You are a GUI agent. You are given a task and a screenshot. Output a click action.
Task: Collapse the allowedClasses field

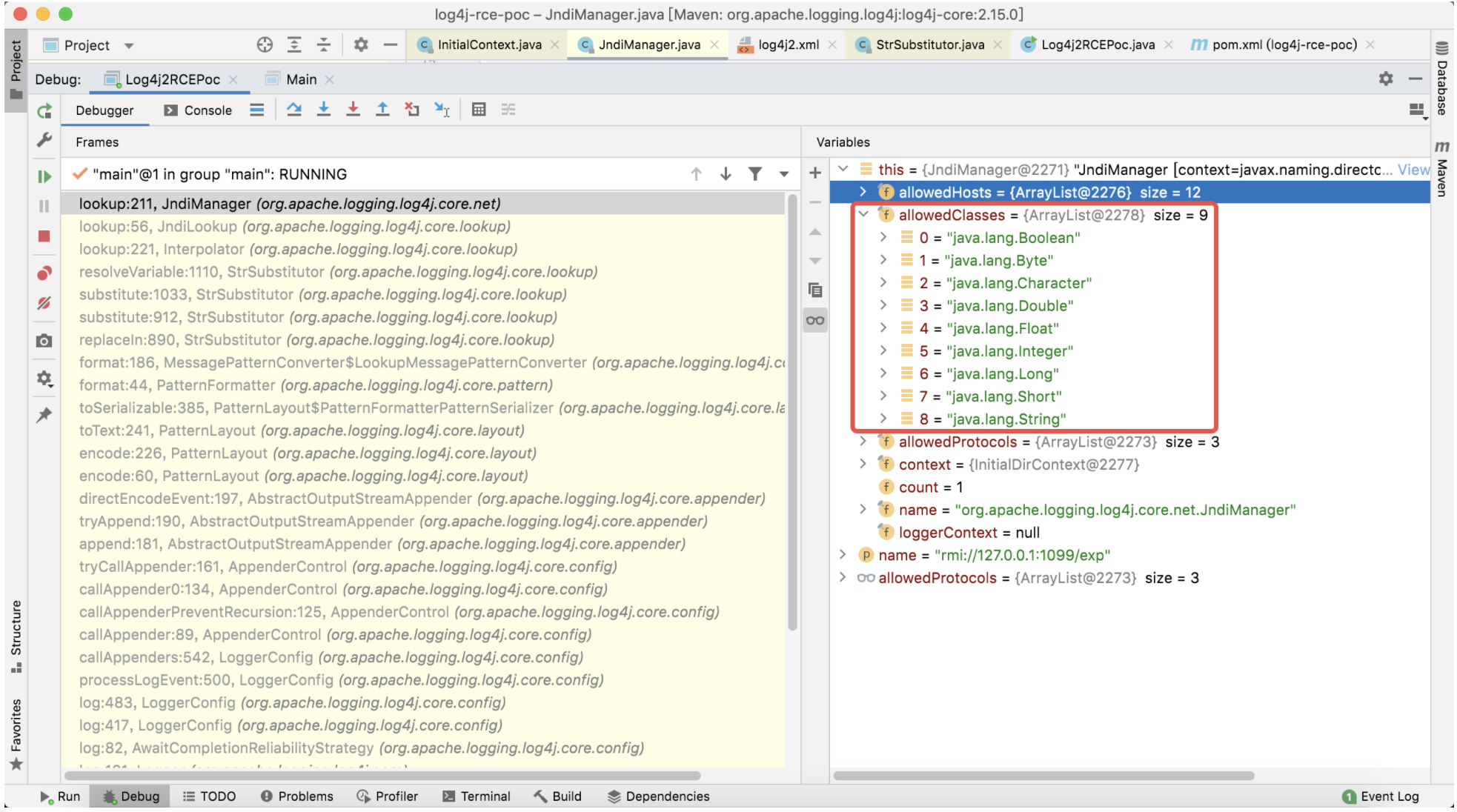pyautogui.click(x=863, y=215)
